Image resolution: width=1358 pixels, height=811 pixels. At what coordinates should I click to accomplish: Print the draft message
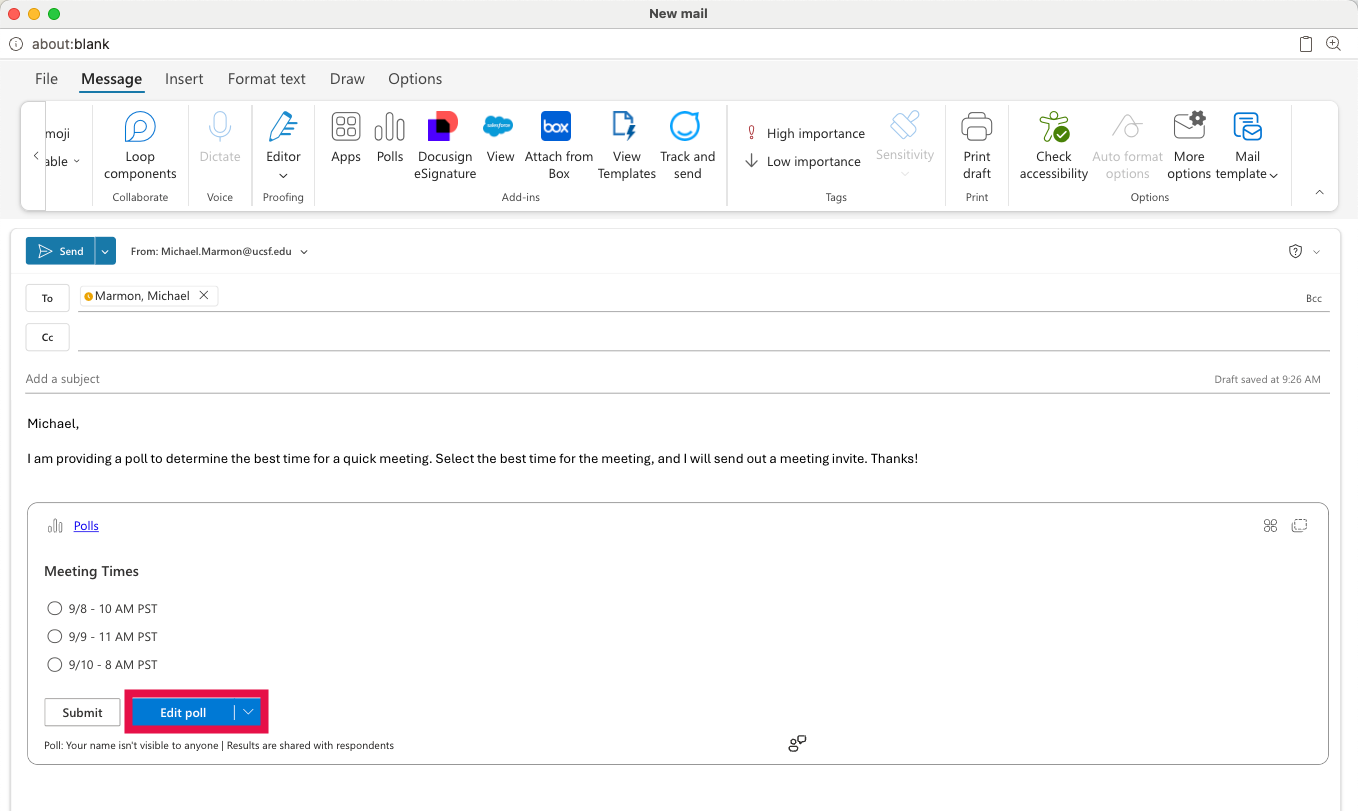[977, 146]
